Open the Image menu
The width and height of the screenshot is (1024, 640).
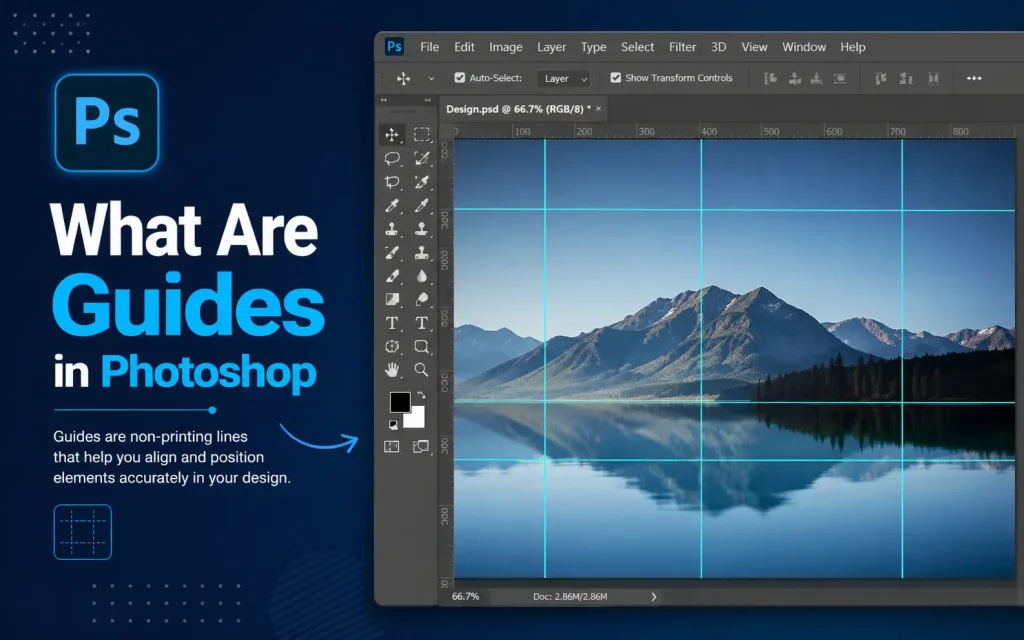(x=505, y=47)
